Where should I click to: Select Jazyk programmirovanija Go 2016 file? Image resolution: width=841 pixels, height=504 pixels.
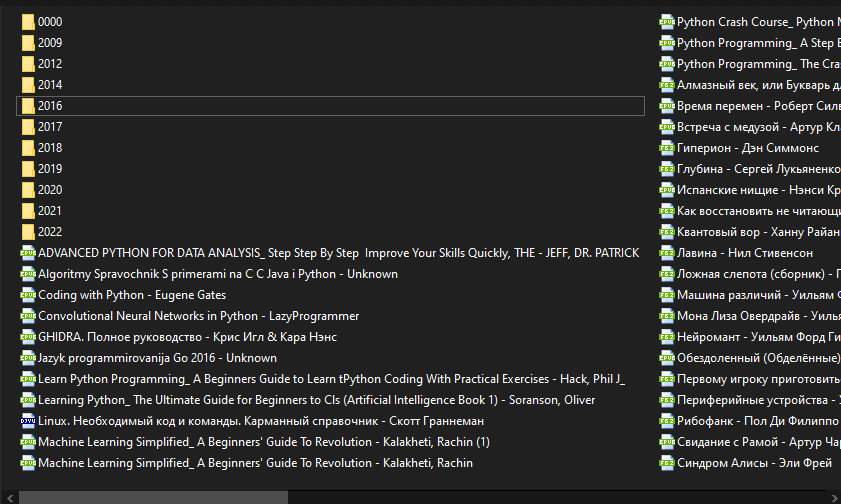click(x=157, y=358)
